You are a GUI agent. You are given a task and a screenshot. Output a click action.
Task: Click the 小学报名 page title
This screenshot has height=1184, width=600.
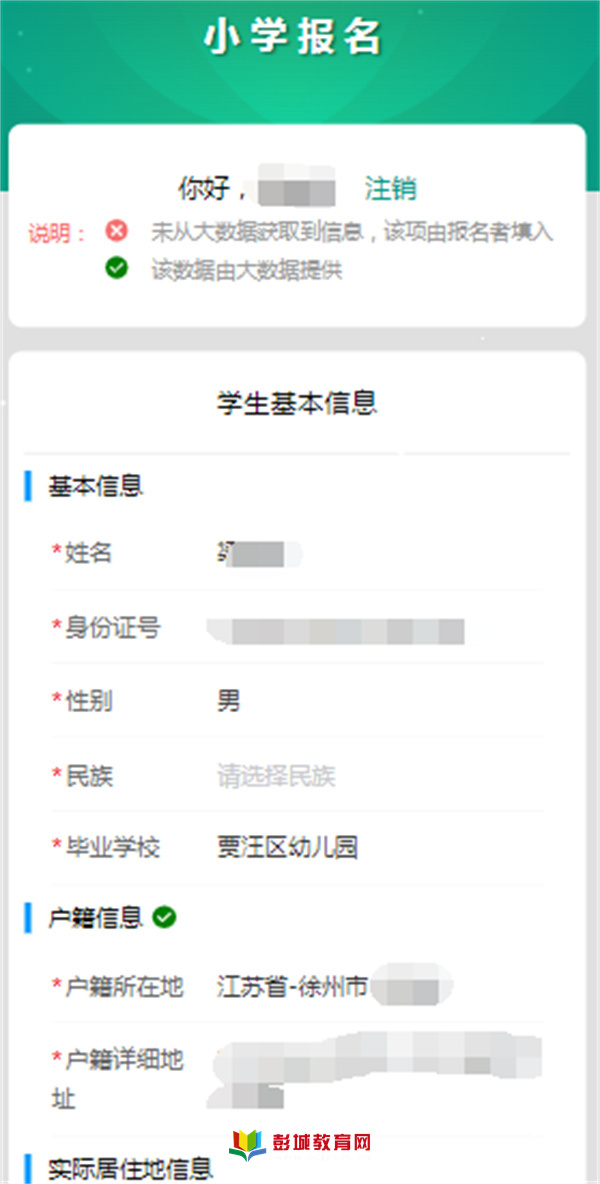pos(293,38)
